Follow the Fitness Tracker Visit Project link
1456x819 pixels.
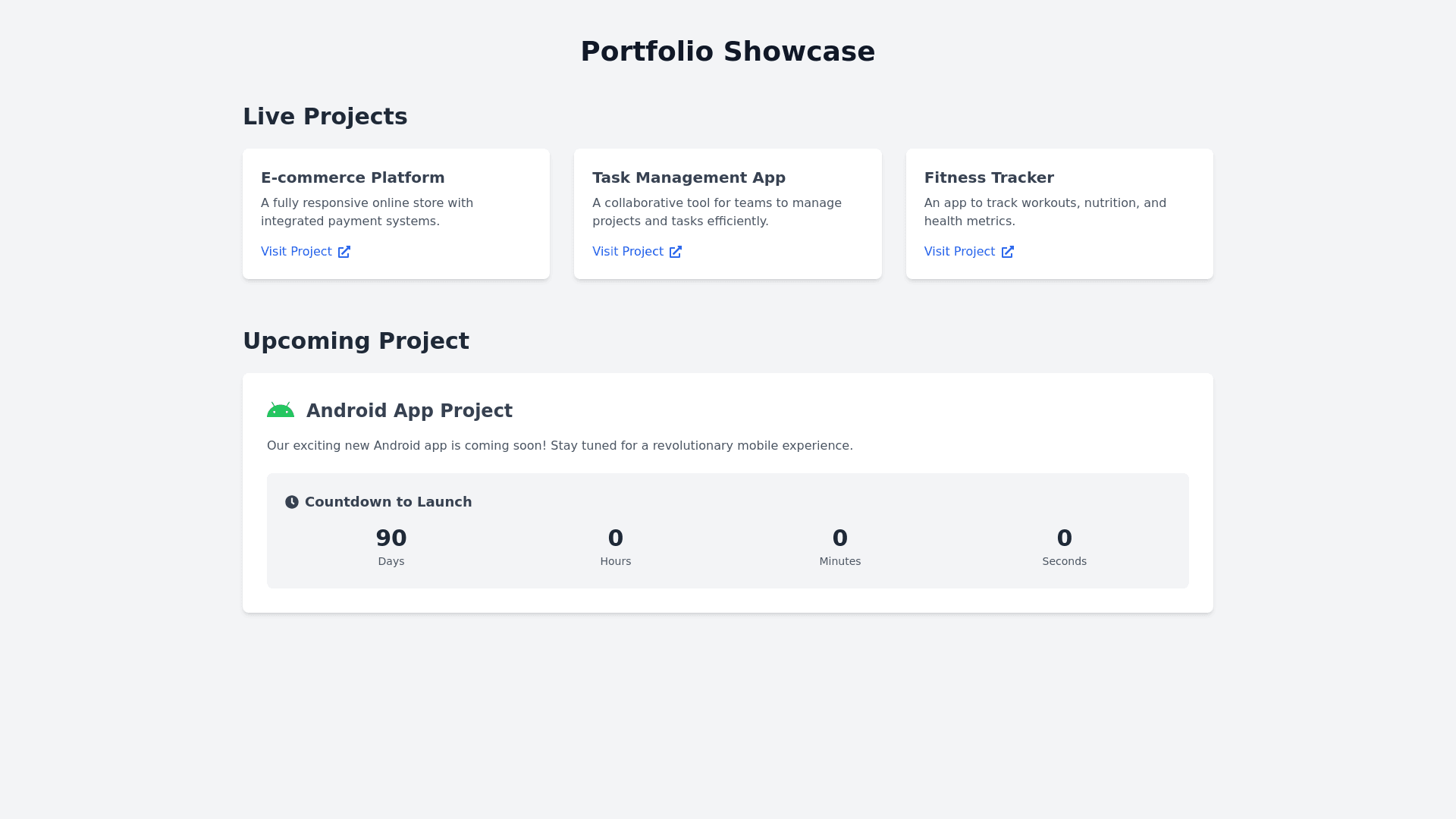click(x=959, y=252)
